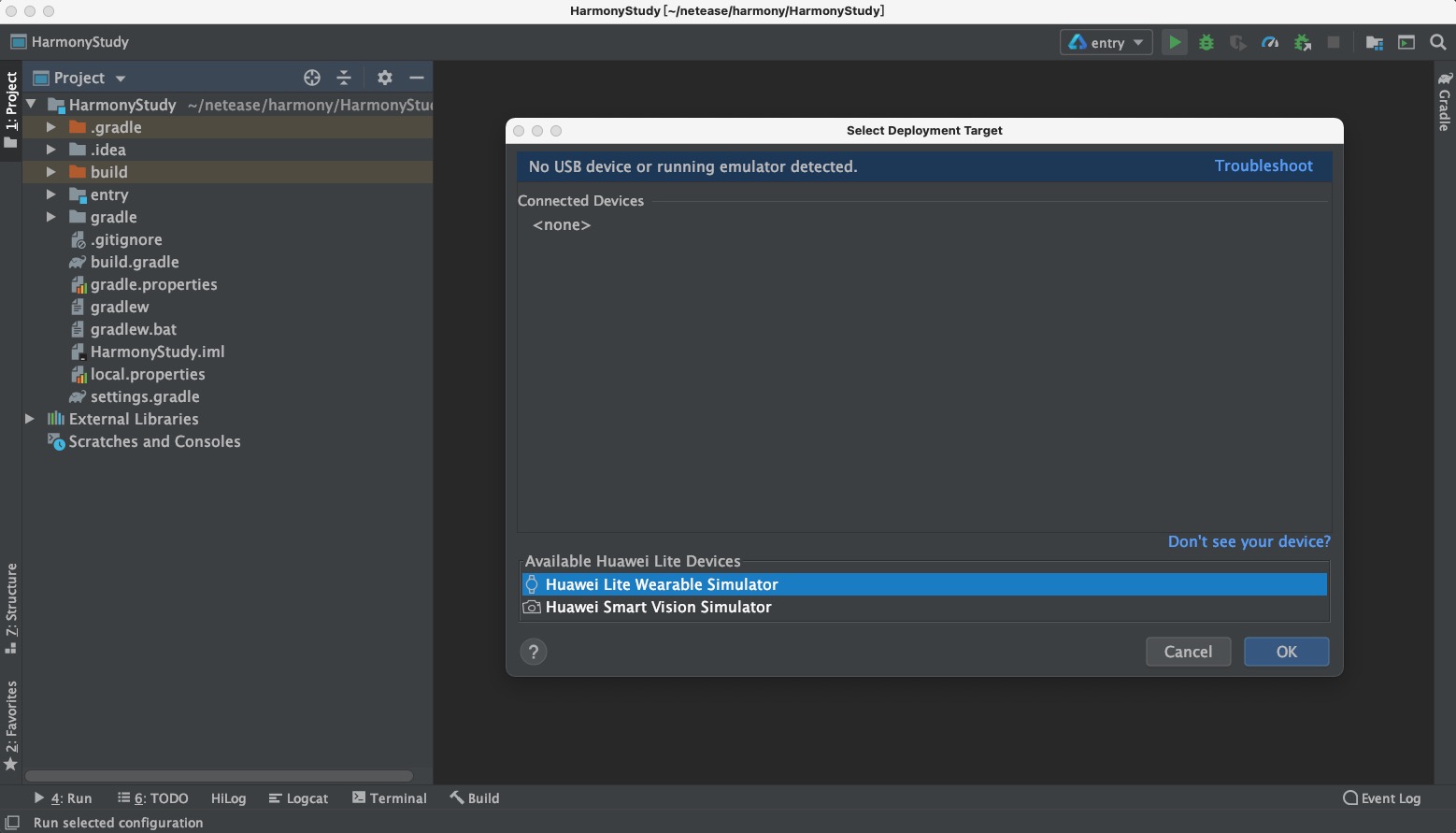Open the Gradle side tab
The height and width of the screenshot is (833, 1456).
click(1445, 102)
